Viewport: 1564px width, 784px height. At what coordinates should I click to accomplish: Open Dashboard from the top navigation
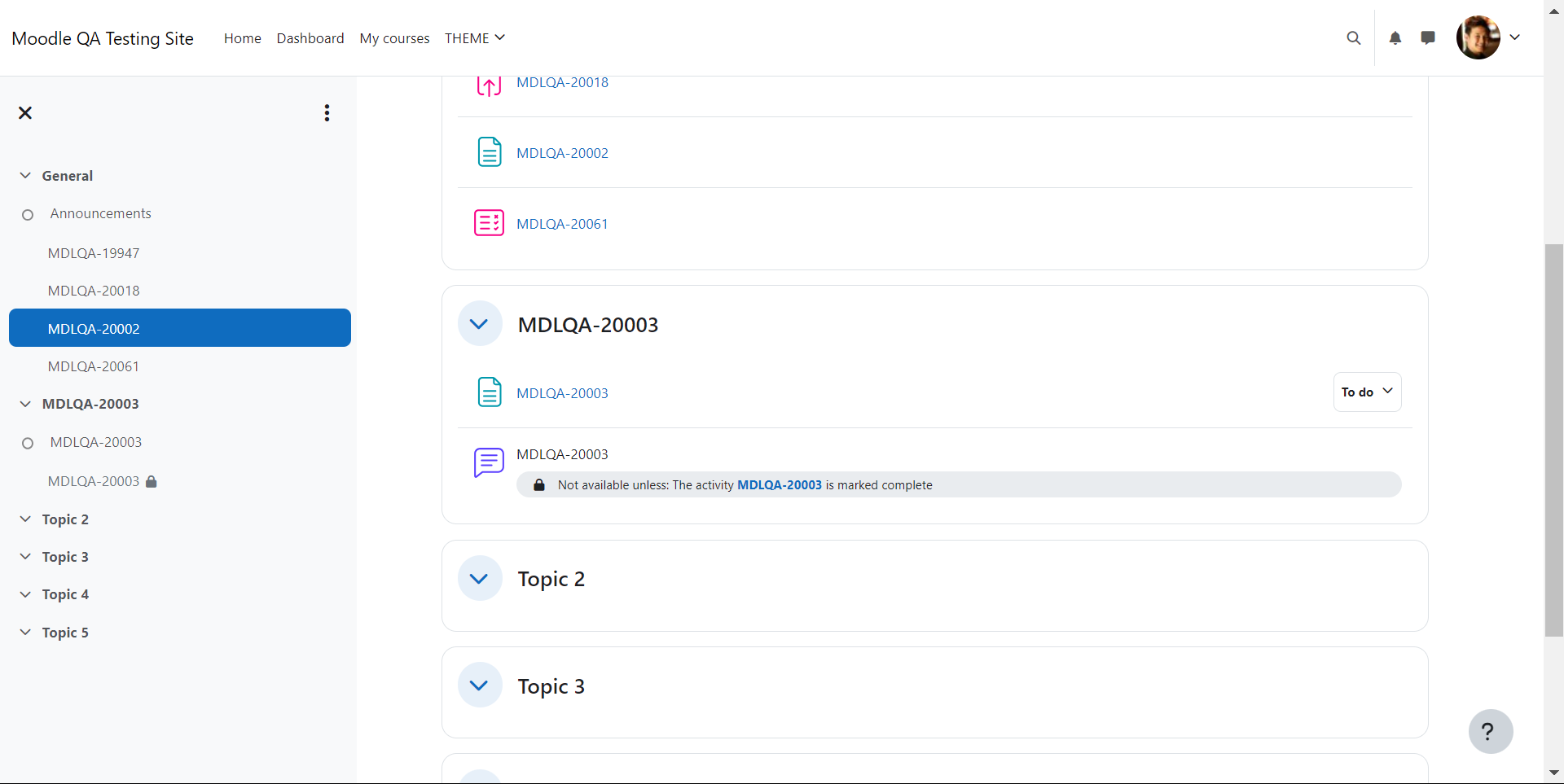(x=310, y=38)
